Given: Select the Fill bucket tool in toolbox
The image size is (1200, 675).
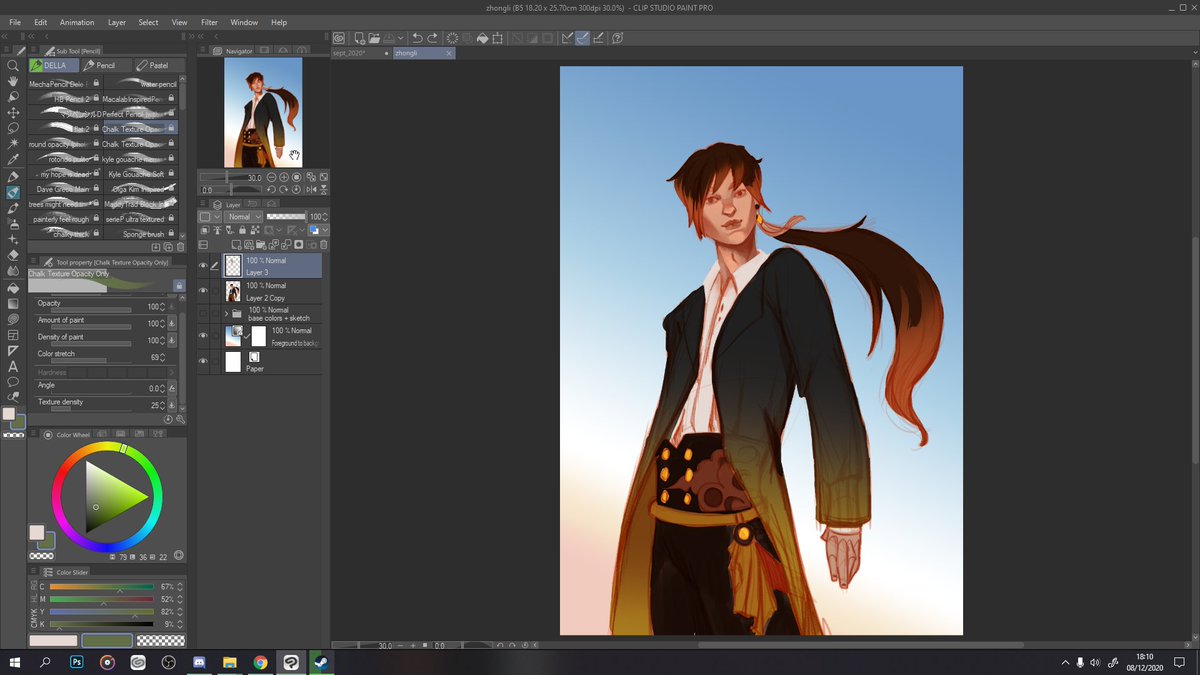Looking at the screenshot, I should coord(13,287).
